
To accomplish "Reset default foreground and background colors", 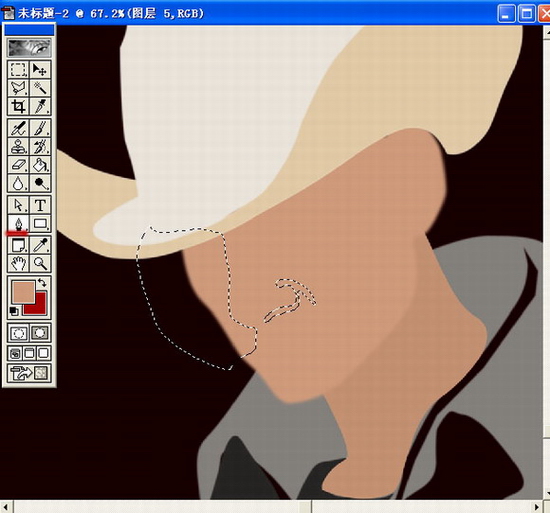I will 14,311.
